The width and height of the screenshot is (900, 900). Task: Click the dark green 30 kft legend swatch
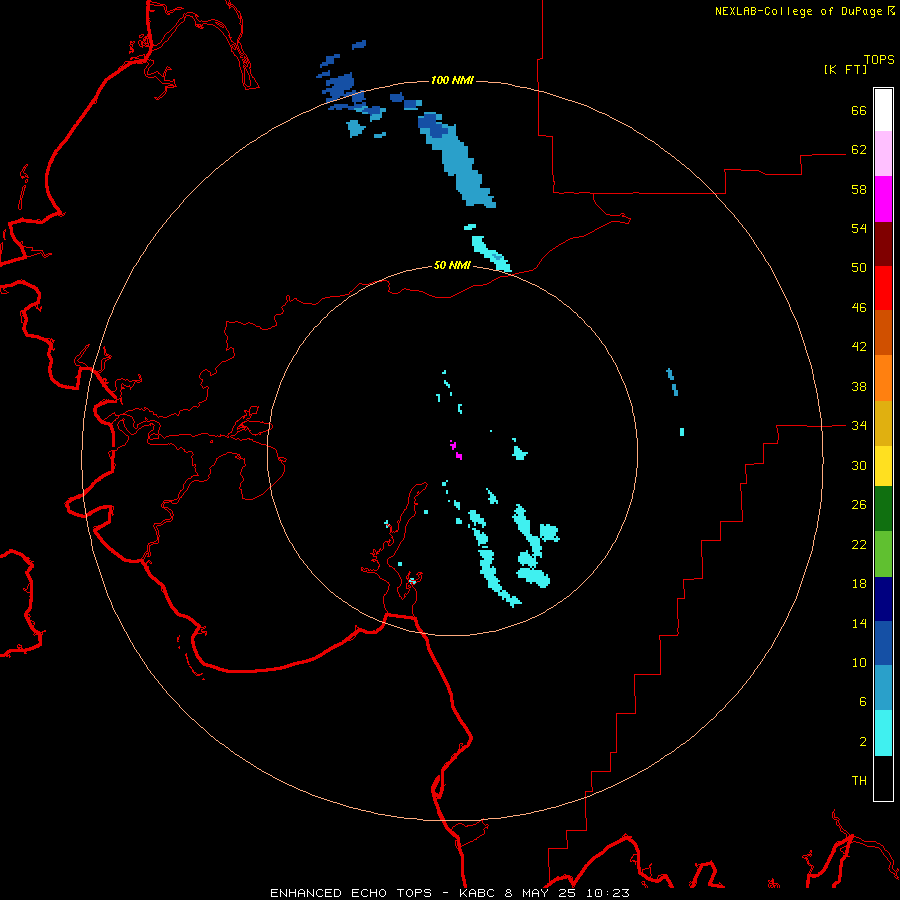pos(883,509)
